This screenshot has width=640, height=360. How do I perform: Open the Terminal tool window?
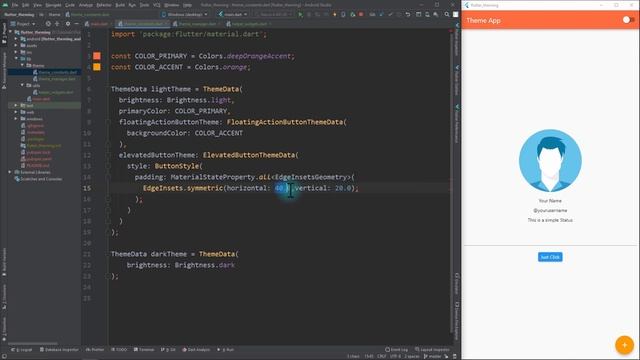click(x=144, y=349)
